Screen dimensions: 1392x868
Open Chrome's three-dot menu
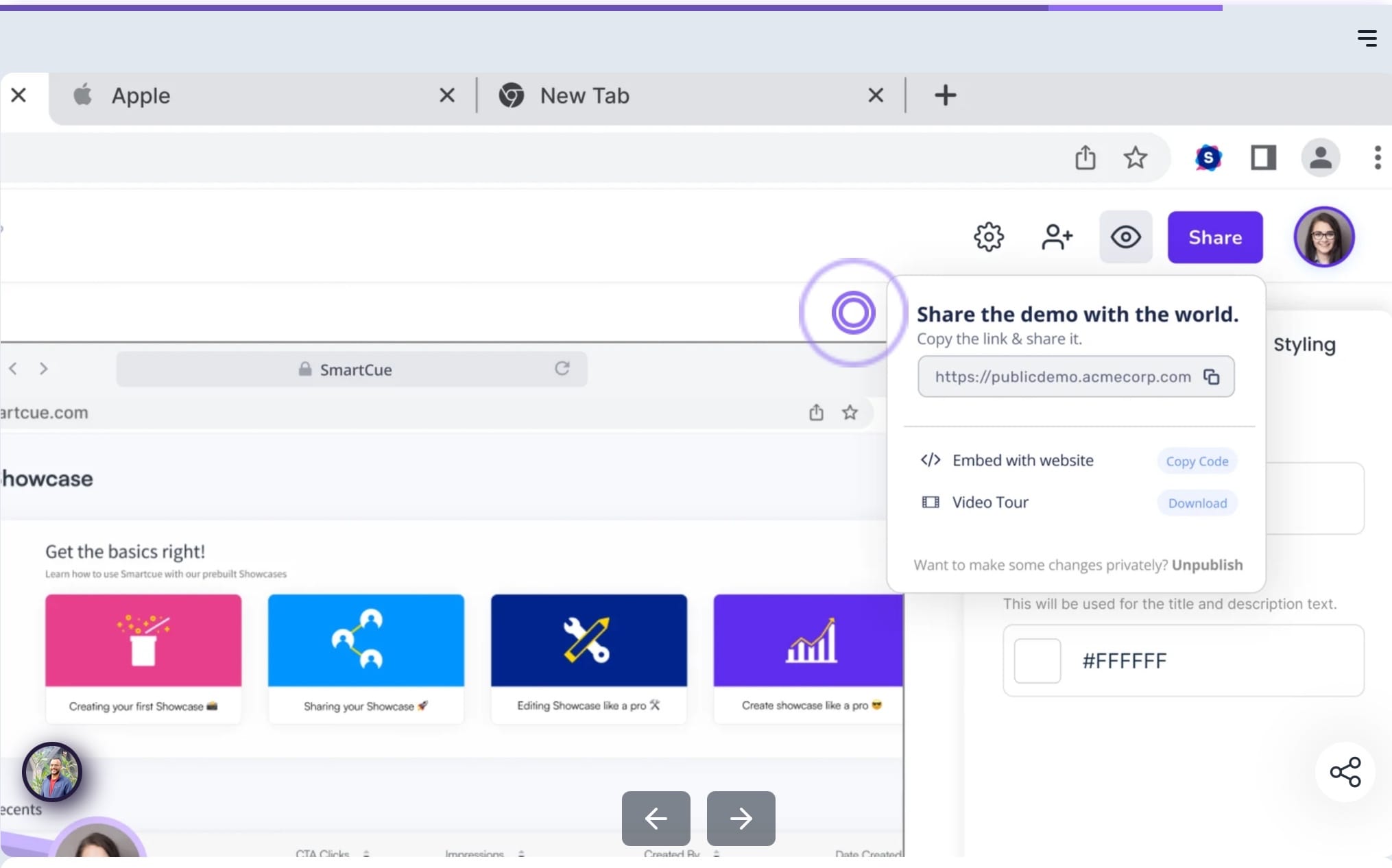[x=1377, y=157]
